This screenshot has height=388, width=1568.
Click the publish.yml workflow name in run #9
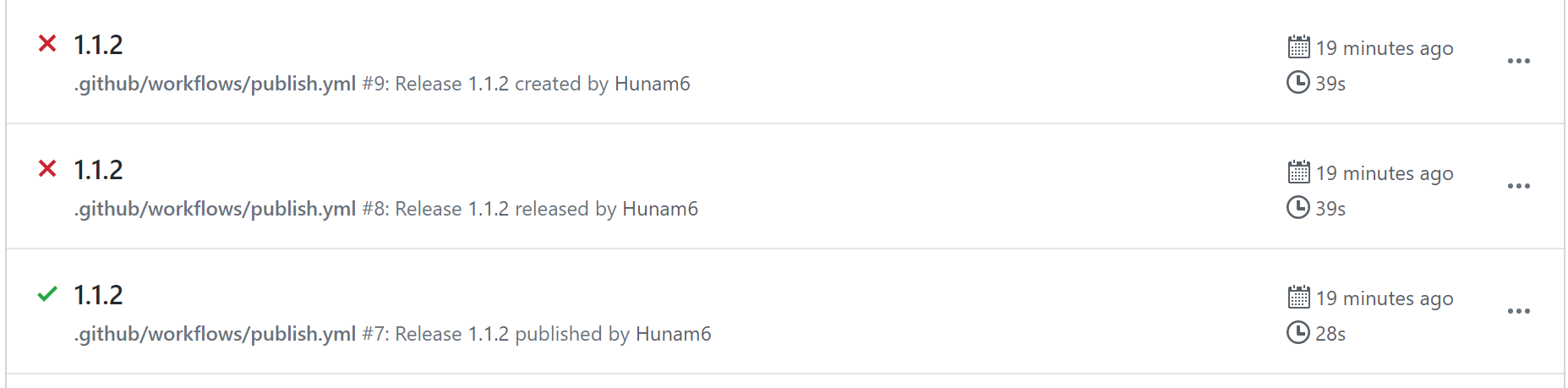coord(215,84)
